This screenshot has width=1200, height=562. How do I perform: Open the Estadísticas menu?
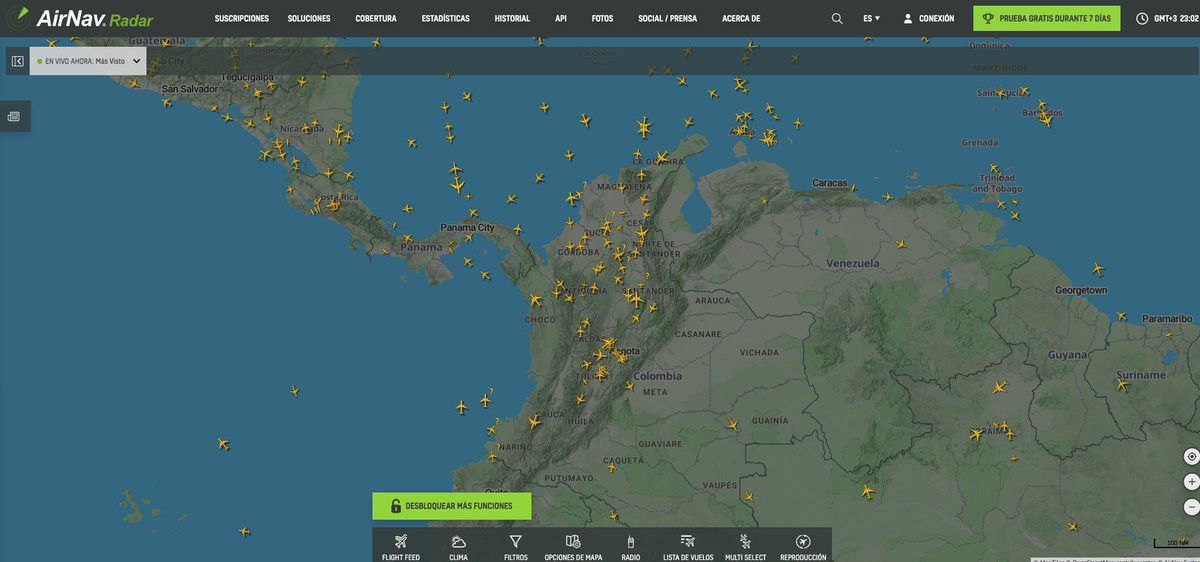(446, 18)
